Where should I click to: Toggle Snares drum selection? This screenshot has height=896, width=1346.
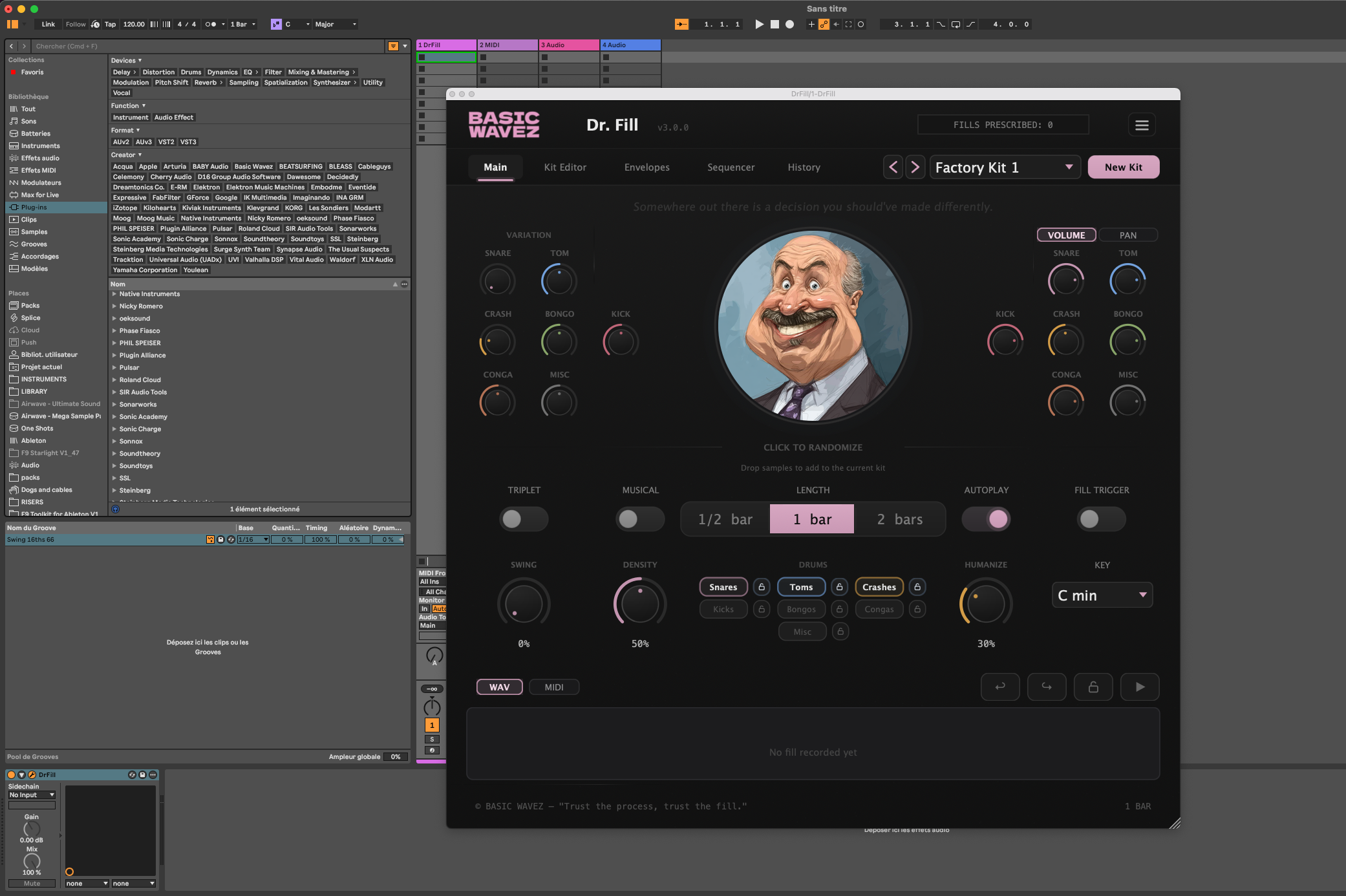coord(723,587)
